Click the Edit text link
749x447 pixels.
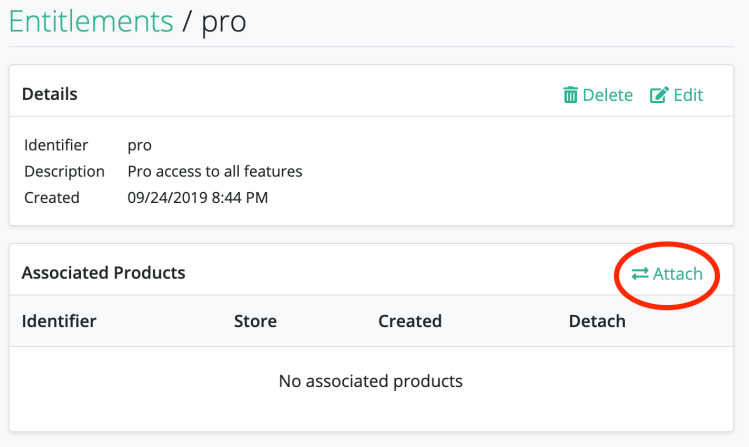pyautogui.click(x=688, y=95)
